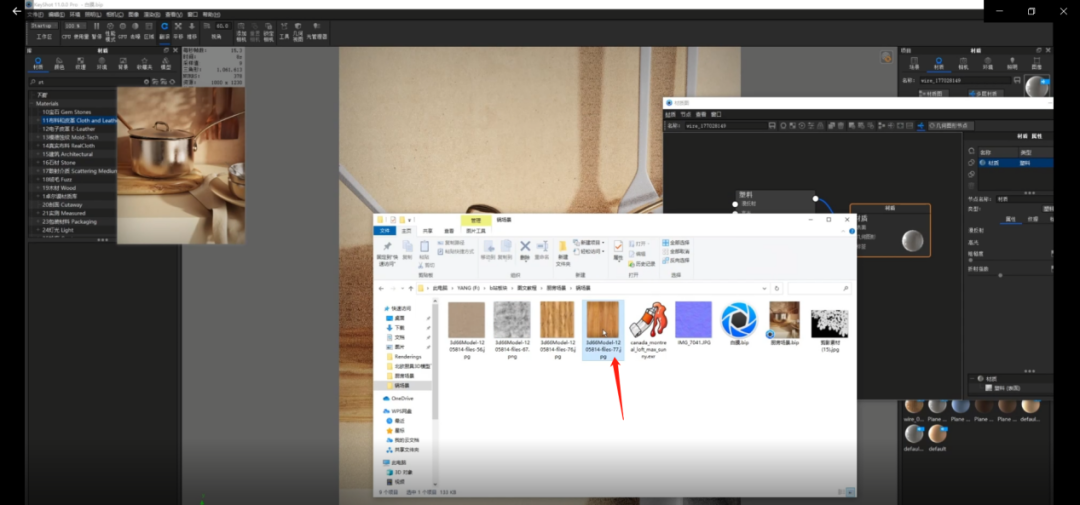1080x505 pixels.
Task: Expand the 13 Mold-Tech folder
Action: click(39, 137)
